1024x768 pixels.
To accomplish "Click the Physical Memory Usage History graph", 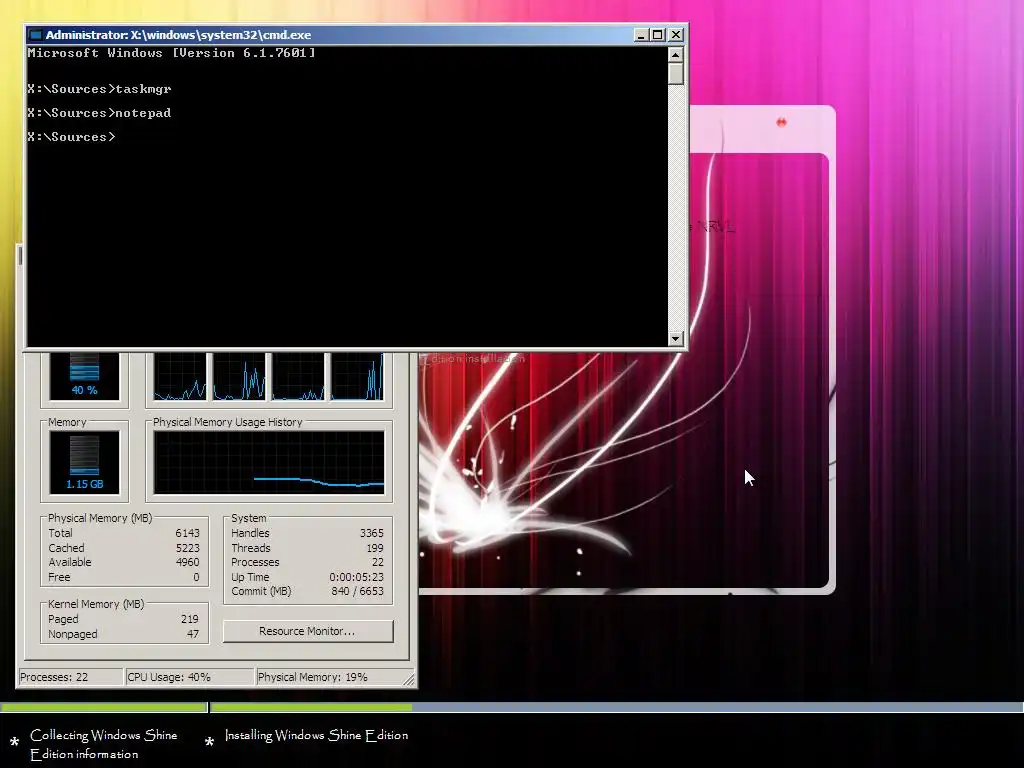I will (x=269, y=462).
